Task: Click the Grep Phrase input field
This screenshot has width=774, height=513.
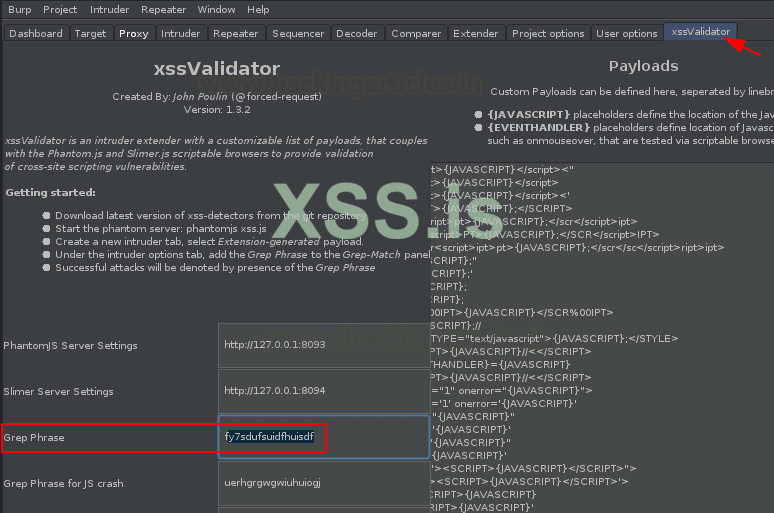Action: coord(324,436)
